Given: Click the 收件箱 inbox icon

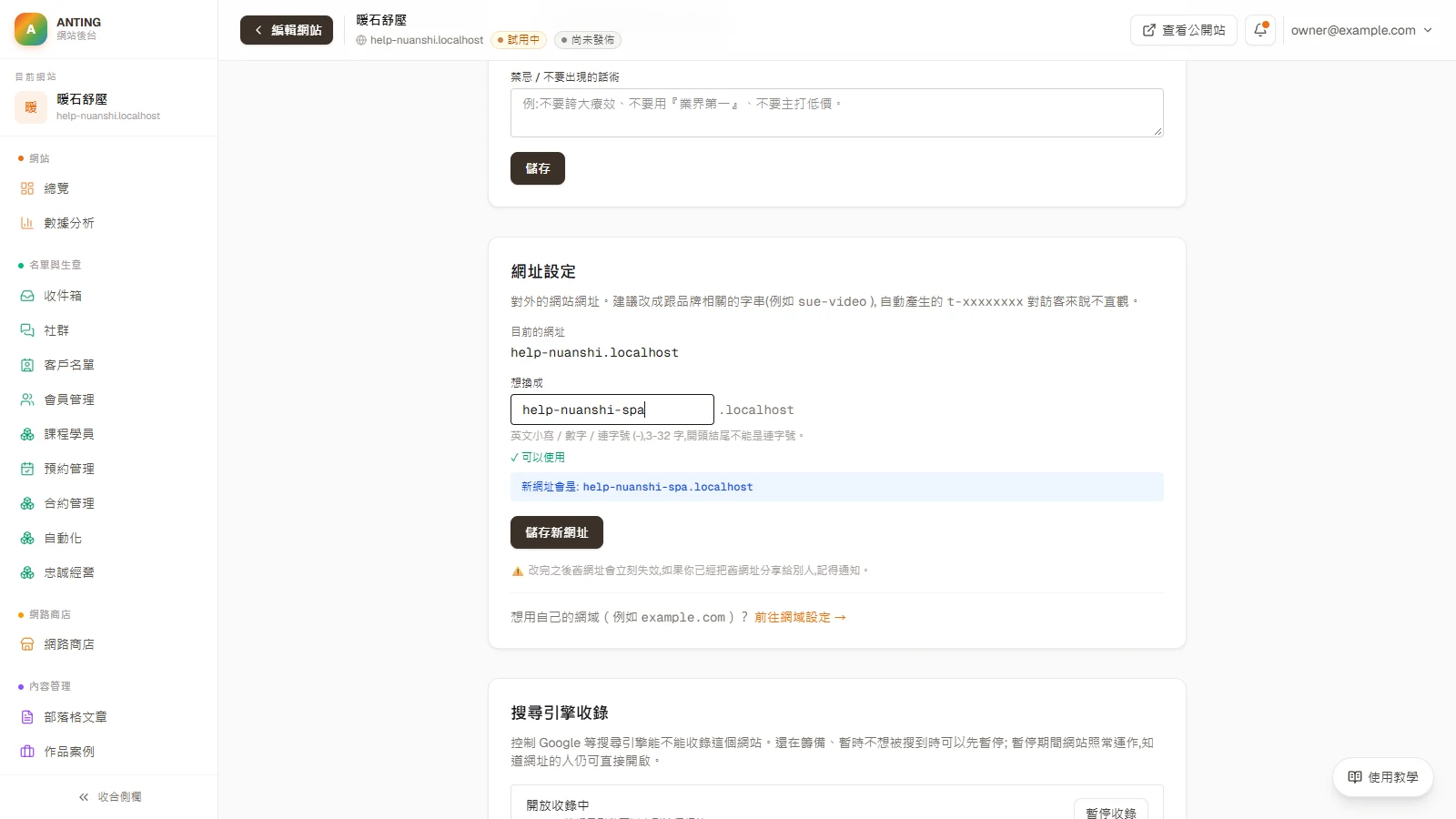Looking at the screenshot, I should click(27, 296).
